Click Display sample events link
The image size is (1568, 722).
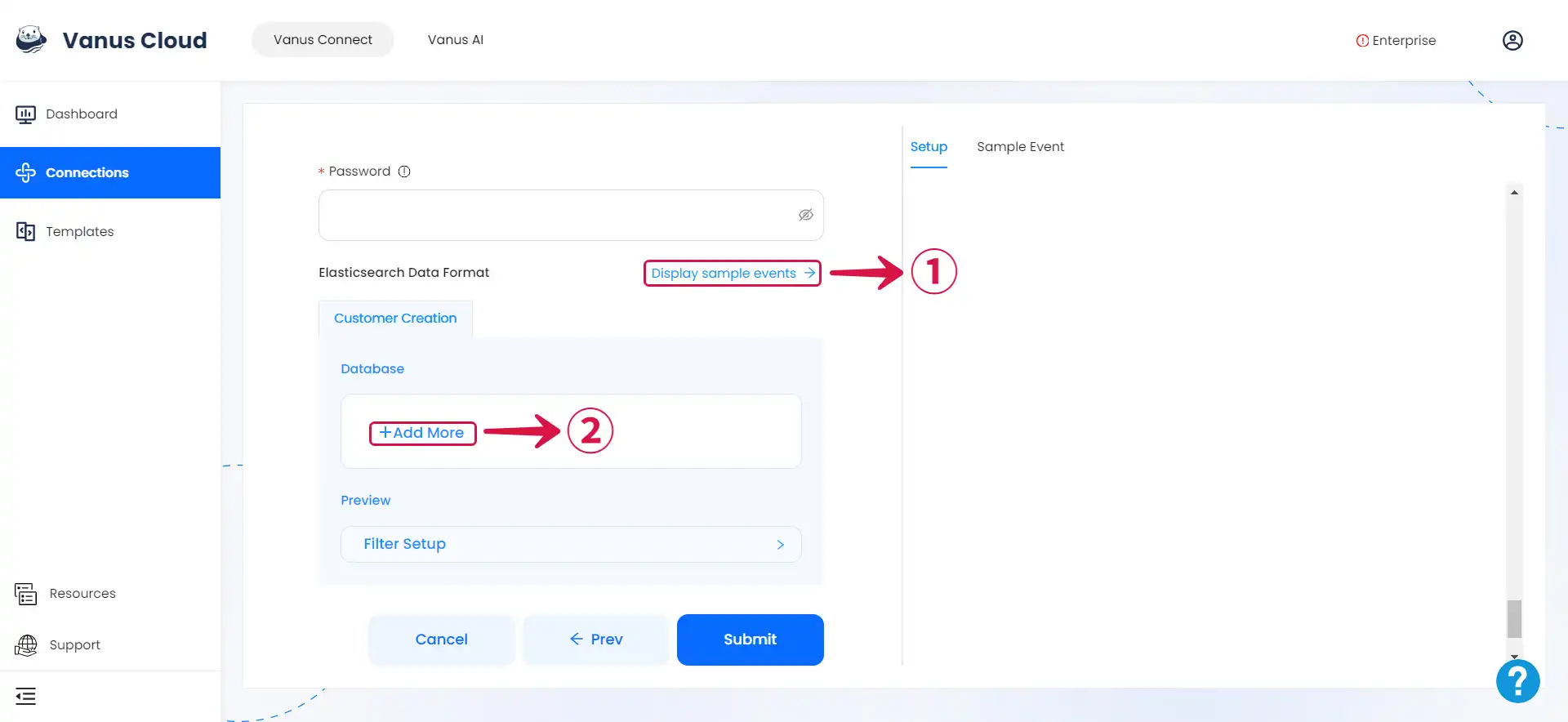click(733, 273)
